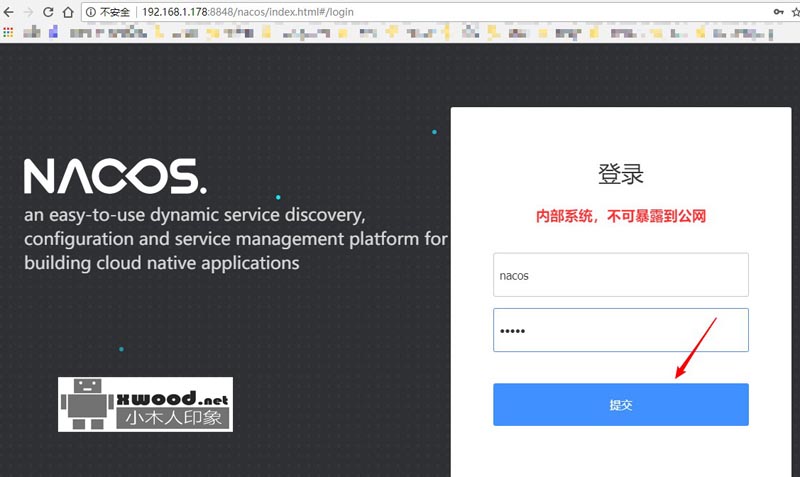Viewport: 800px width, 477px height.
Task: Click the NACOS logo
Action: (115, 176)
